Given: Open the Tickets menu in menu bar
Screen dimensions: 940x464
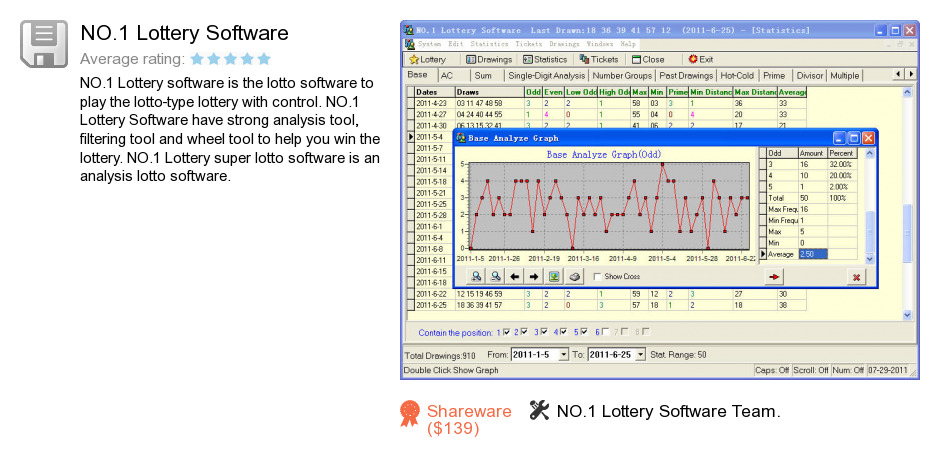Looking at the screenshot, I should [x=529, y=44].
